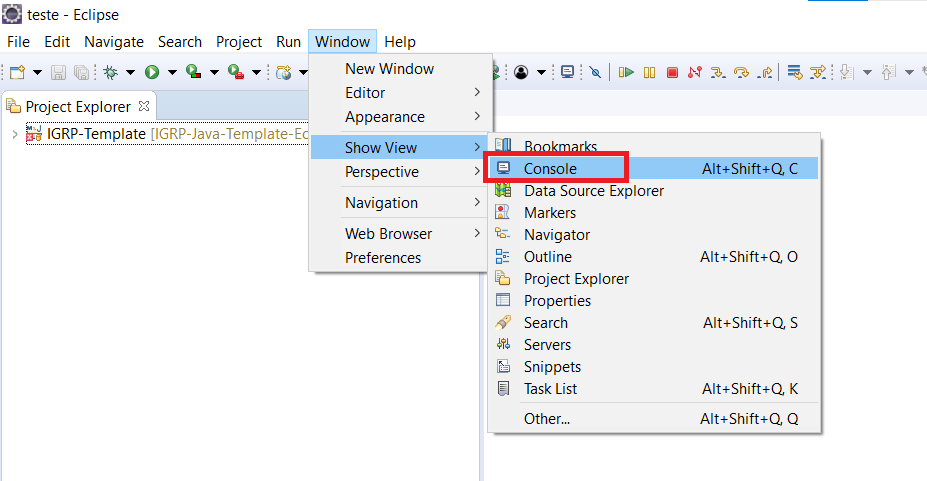927x481 pixels.
Task: Toggle the Use Step Filters icon
Action: coord(818,72)
